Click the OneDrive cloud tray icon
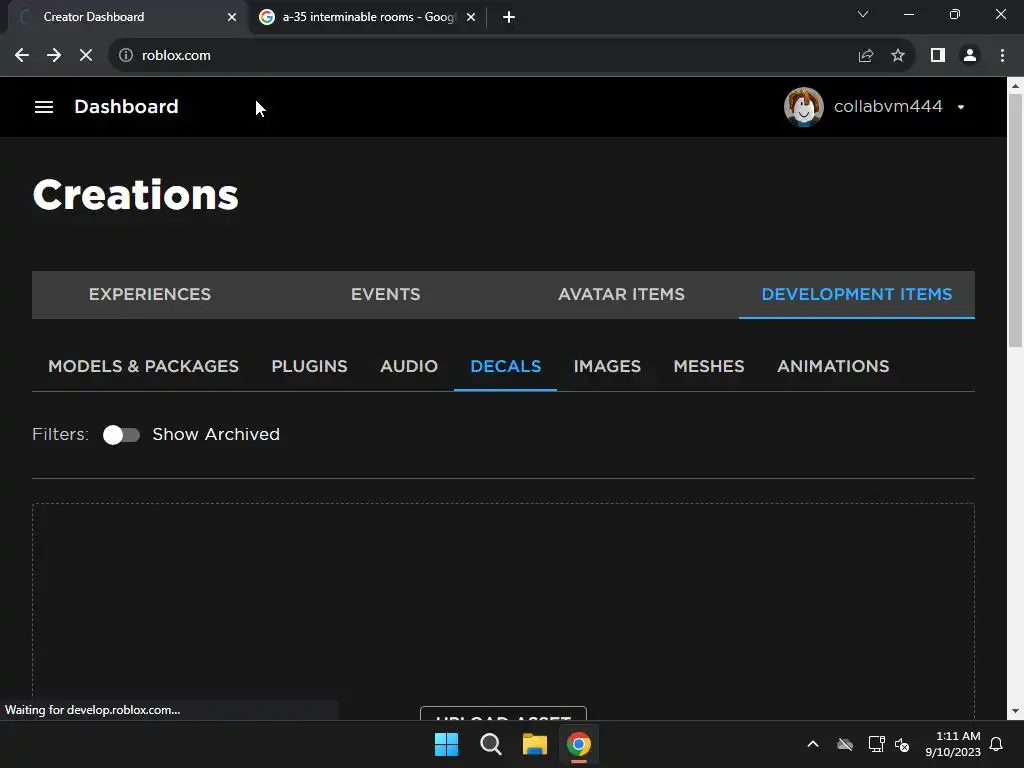1024x768 pixels. pos(845,744)
